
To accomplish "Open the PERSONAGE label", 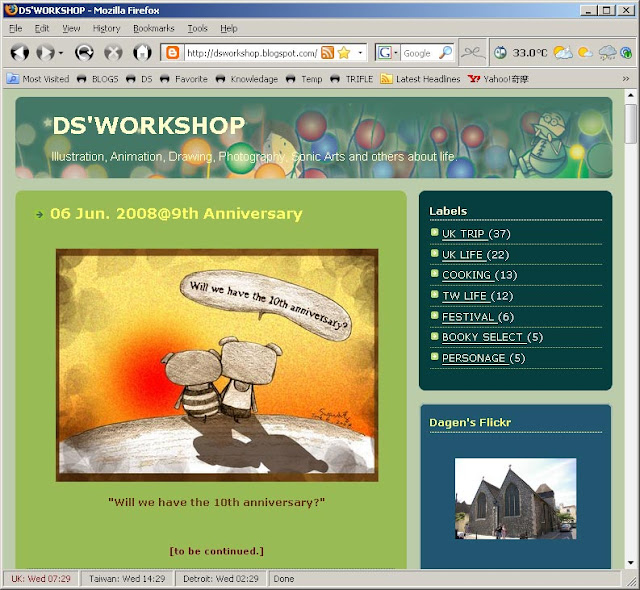I will (x=474, y=358).
